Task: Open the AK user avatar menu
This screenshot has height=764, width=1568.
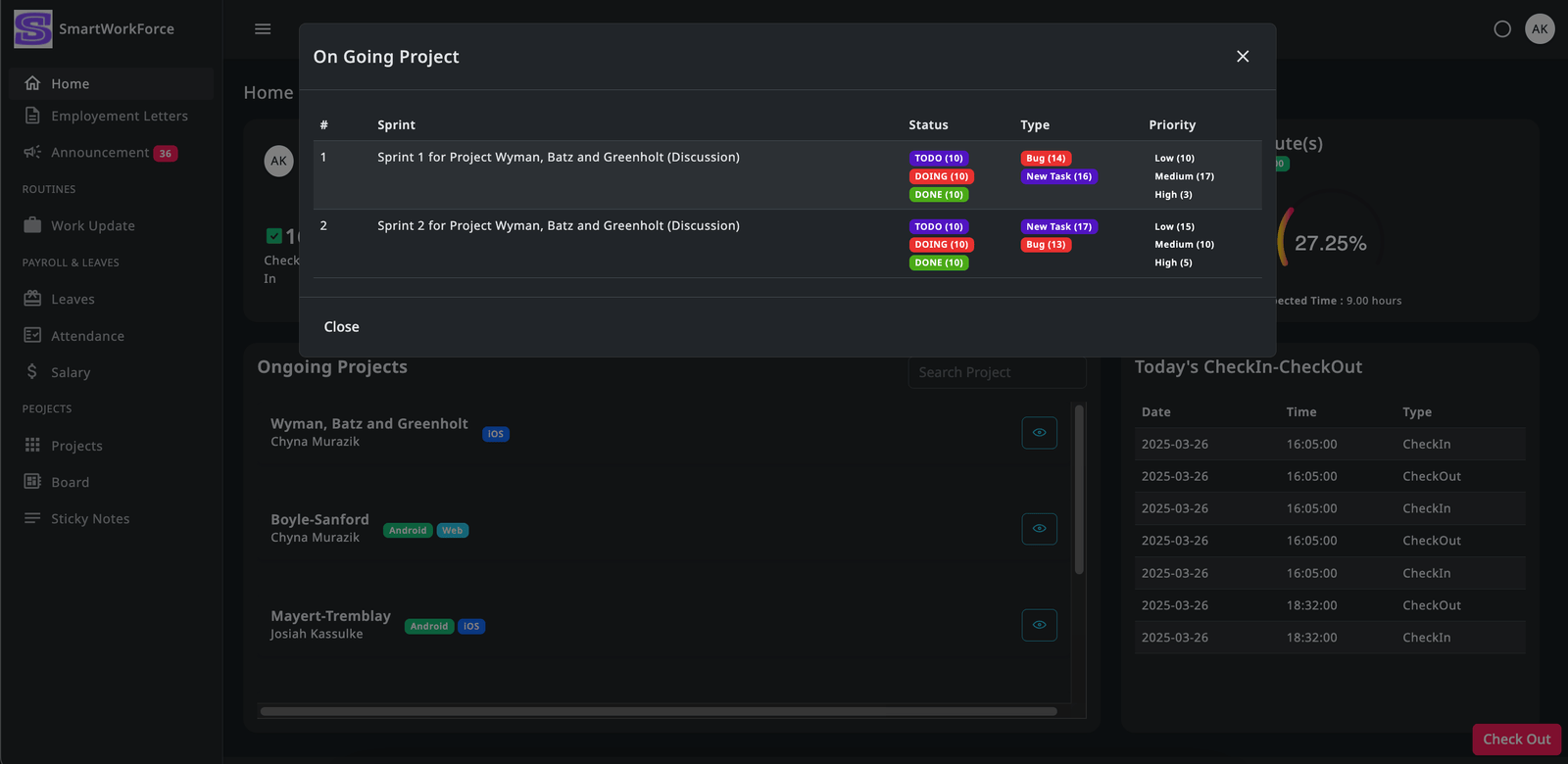Action: point(1540,29)
